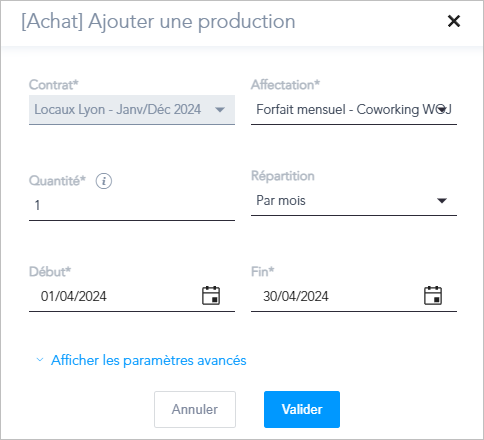The width and height of the screenshot is (484, 440).
Task: Click the Contrat dropdown arrow
Action: 220,110
